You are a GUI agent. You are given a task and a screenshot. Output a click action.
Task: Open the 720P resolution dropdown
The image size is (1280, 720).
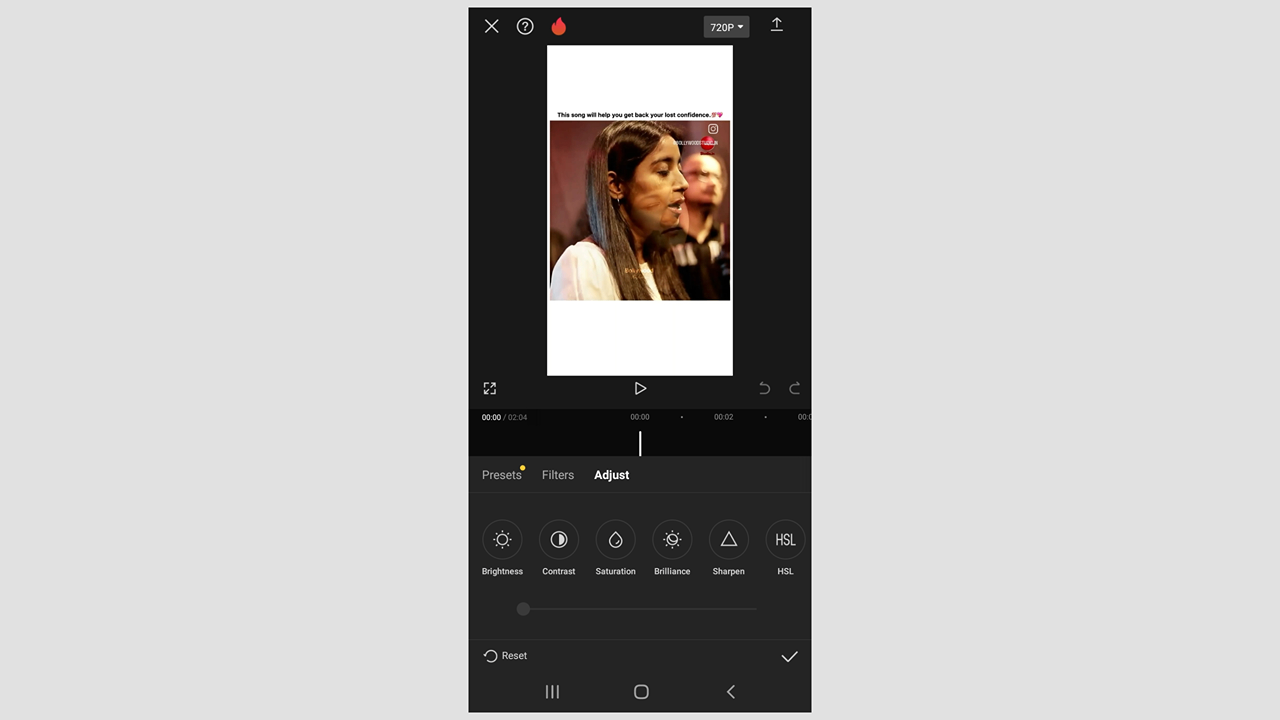tap(725, 27)
